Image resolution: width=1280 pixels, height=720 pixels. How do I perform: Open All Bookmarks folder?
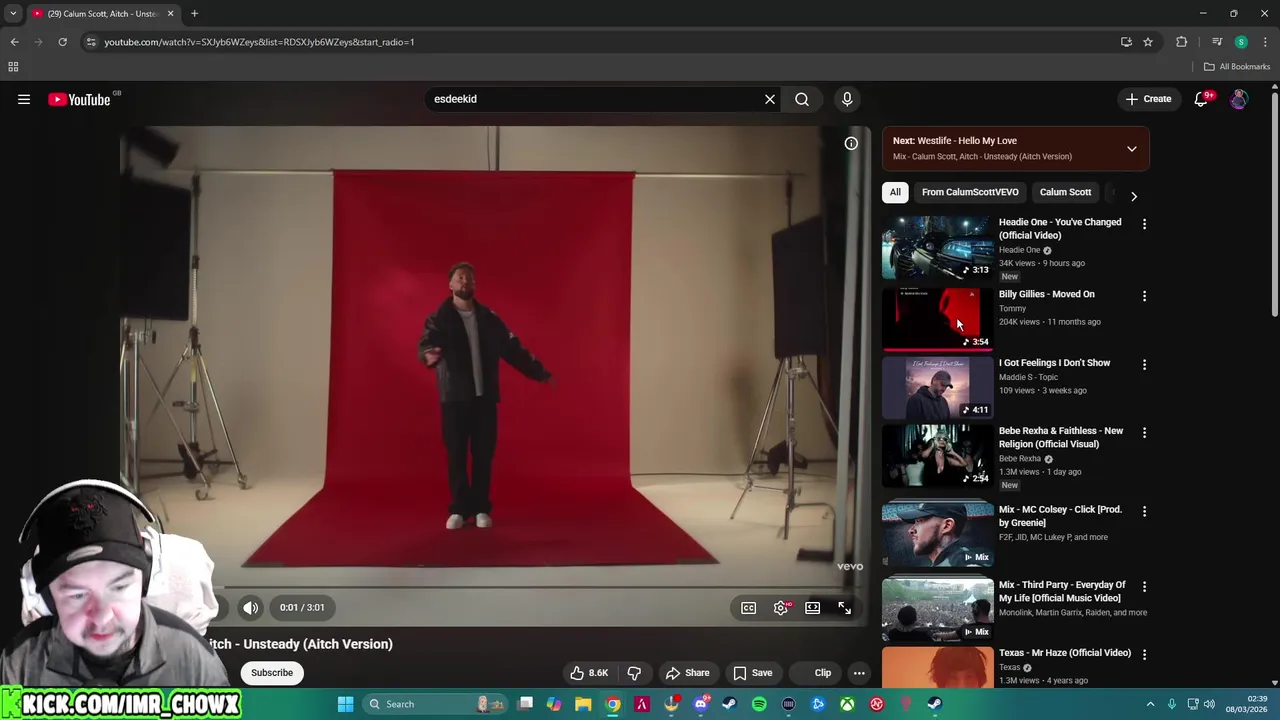[1237, 67]
